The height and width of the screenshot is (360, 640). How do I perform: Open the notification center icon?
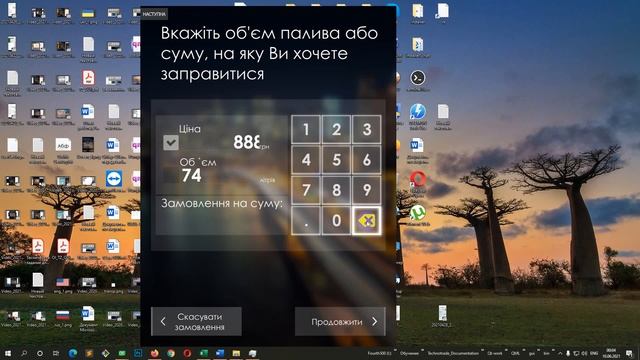pos(629,353)
